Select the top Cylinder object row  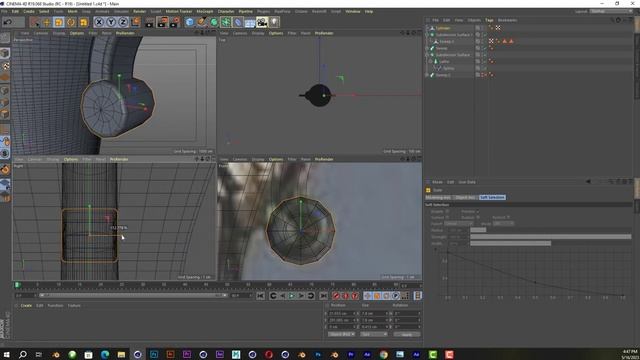coord(443,28)
